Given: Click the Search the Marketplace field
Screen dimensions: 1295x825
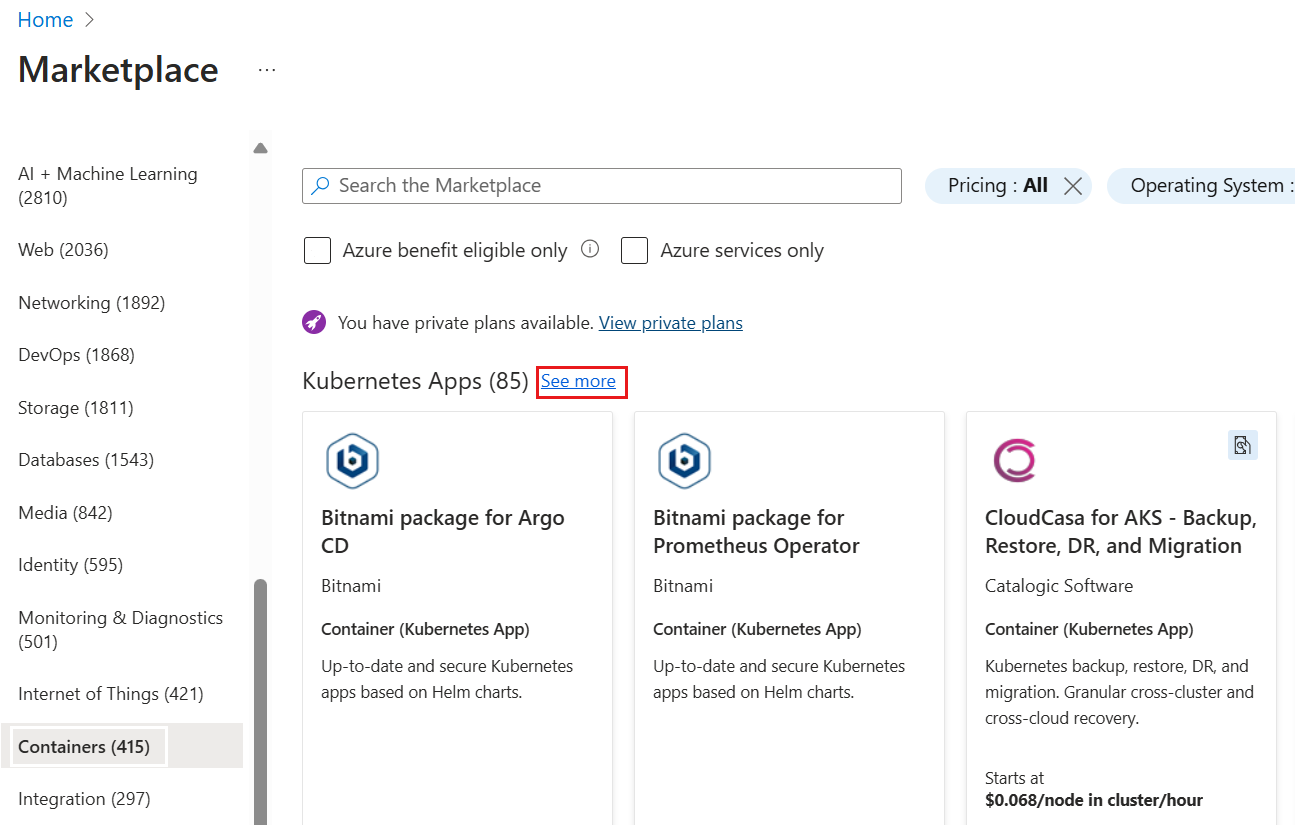Looking at the screenshot, I should click(602, 186).
